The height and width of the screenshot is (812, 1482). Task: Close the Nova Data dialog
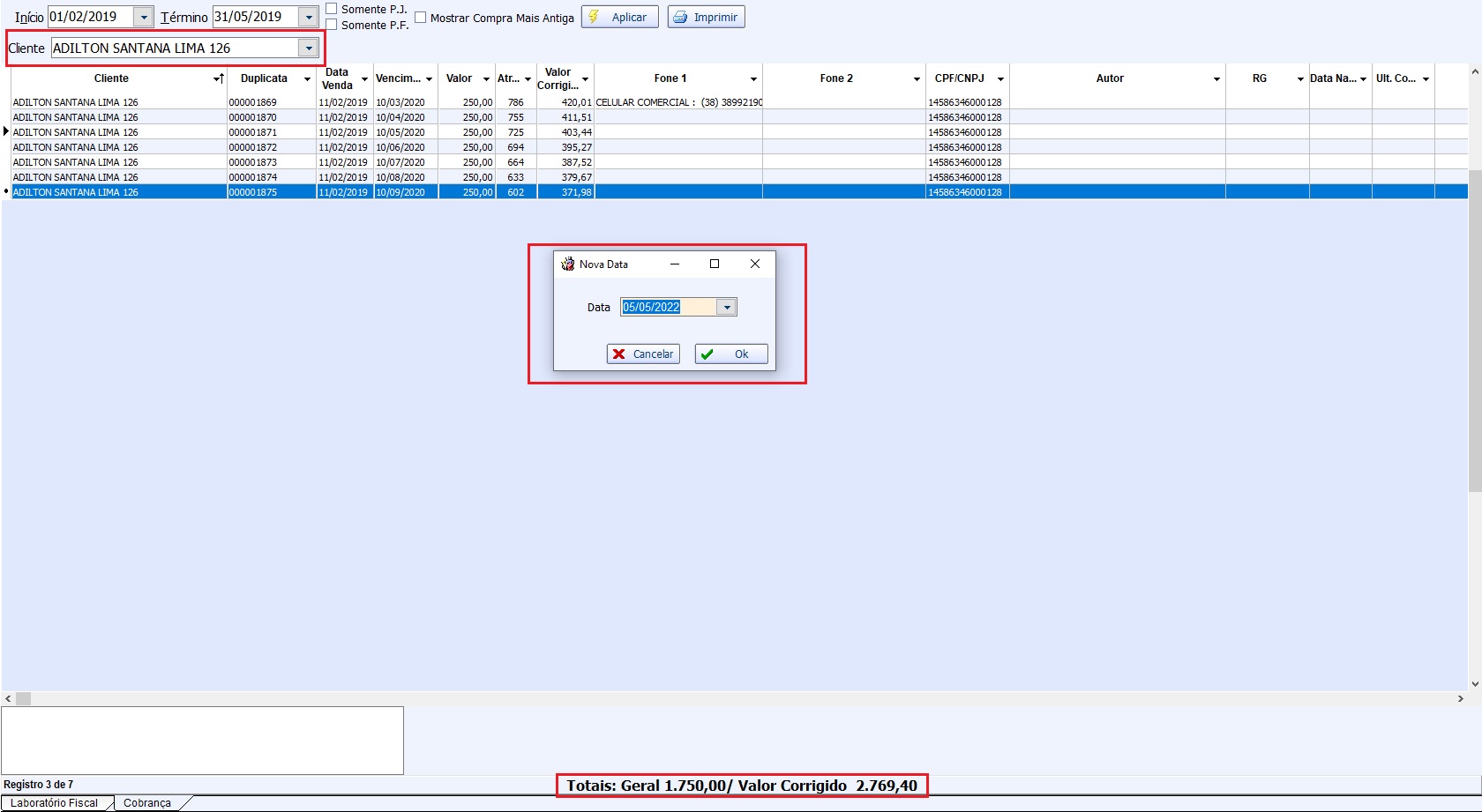click(755, 264)
